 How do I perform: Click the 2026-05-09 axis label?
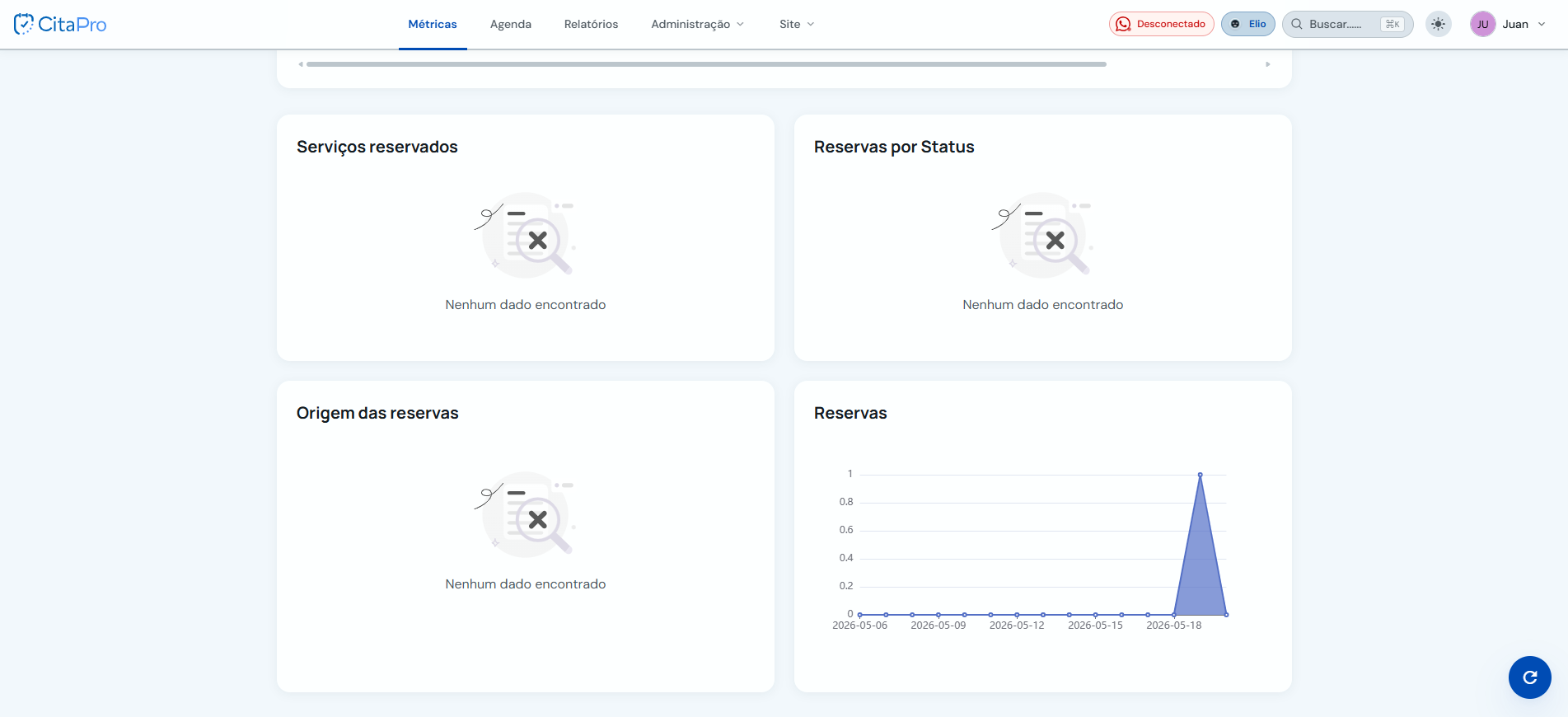click(x=938, y=626)
